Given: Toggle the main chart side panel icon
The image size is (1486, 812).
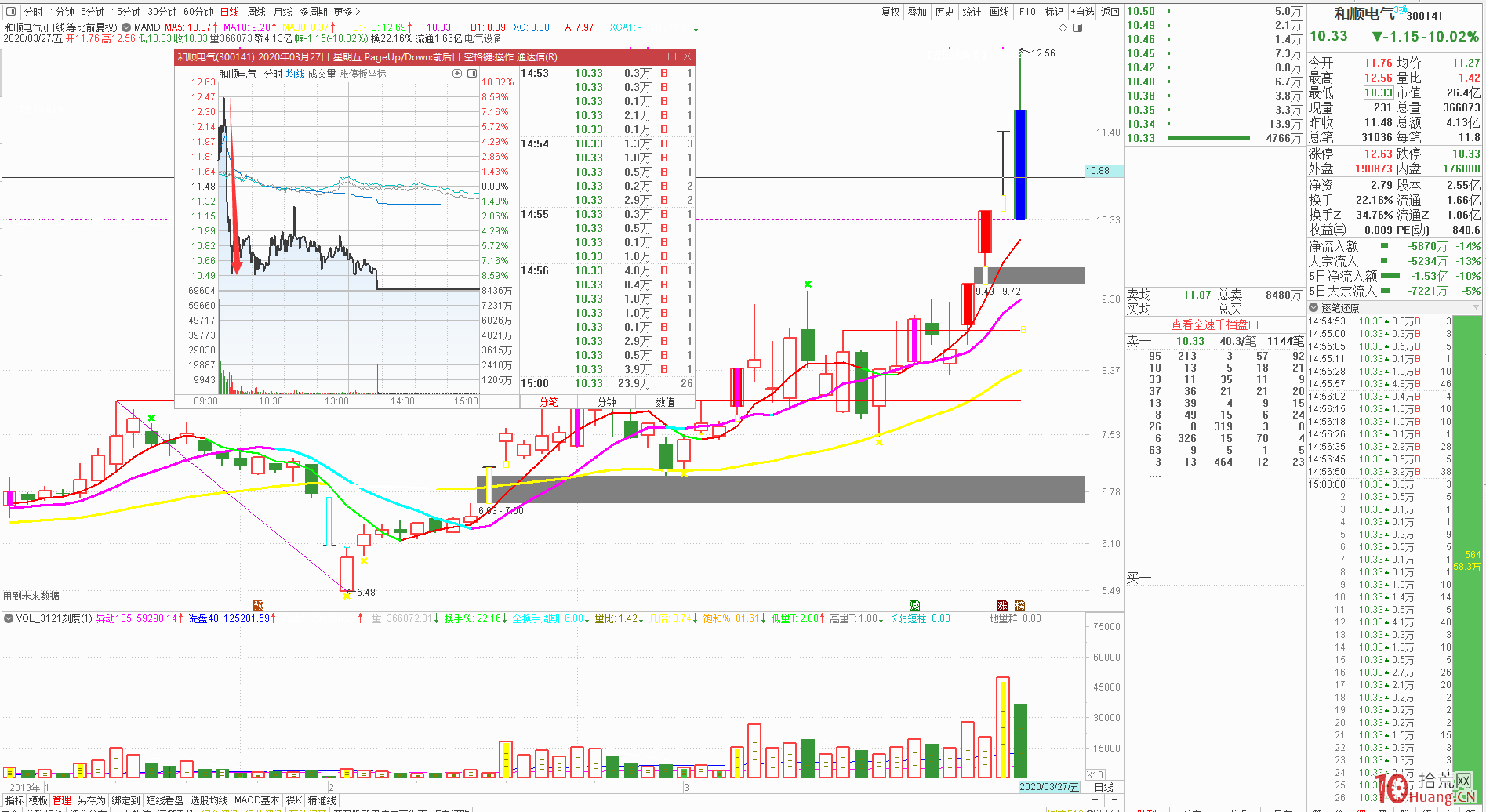Looking at the screenshot, I should point(1077,27).
